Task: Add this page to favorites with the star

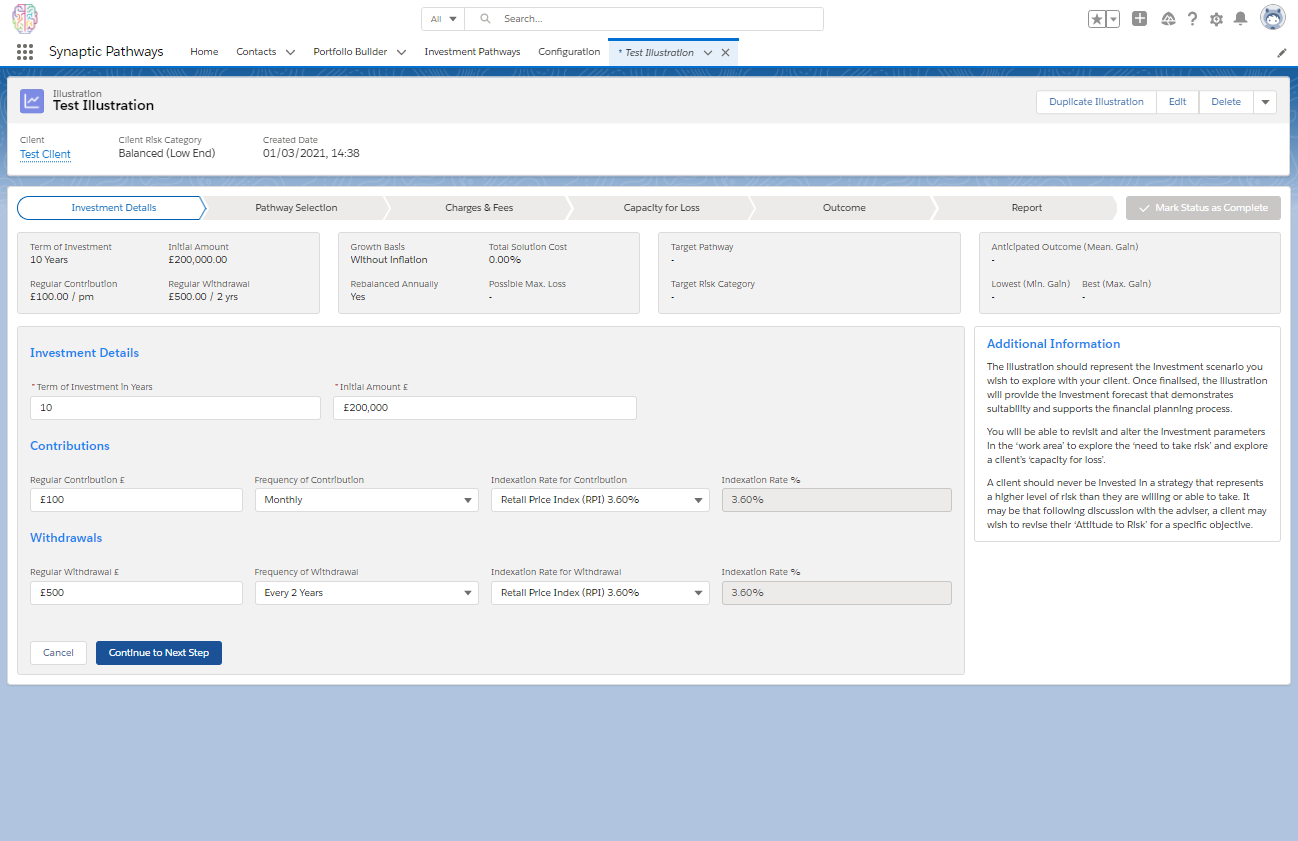Action: 1097,19
